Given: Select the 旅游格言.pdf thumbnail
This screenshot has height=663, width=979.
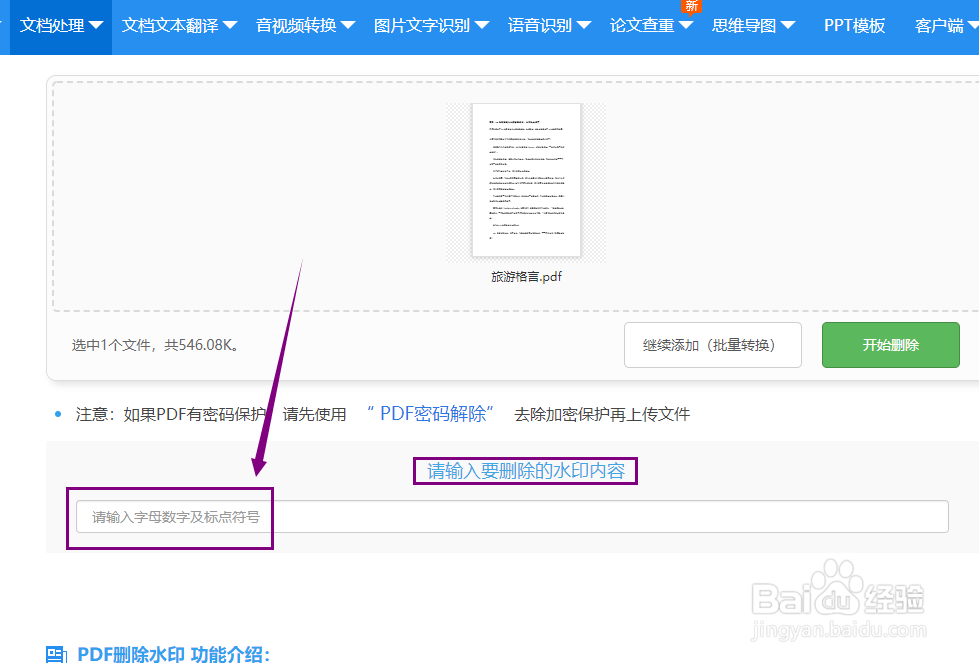Looking at the screenshot, I should pyautogui.click(x=527, y=182).
